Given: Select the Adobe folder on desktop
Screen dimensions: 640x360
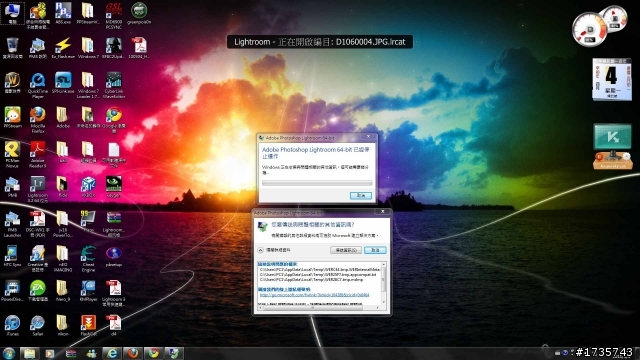Looking at the screenshot, I should pyautogui.click(x=62, y=118).
